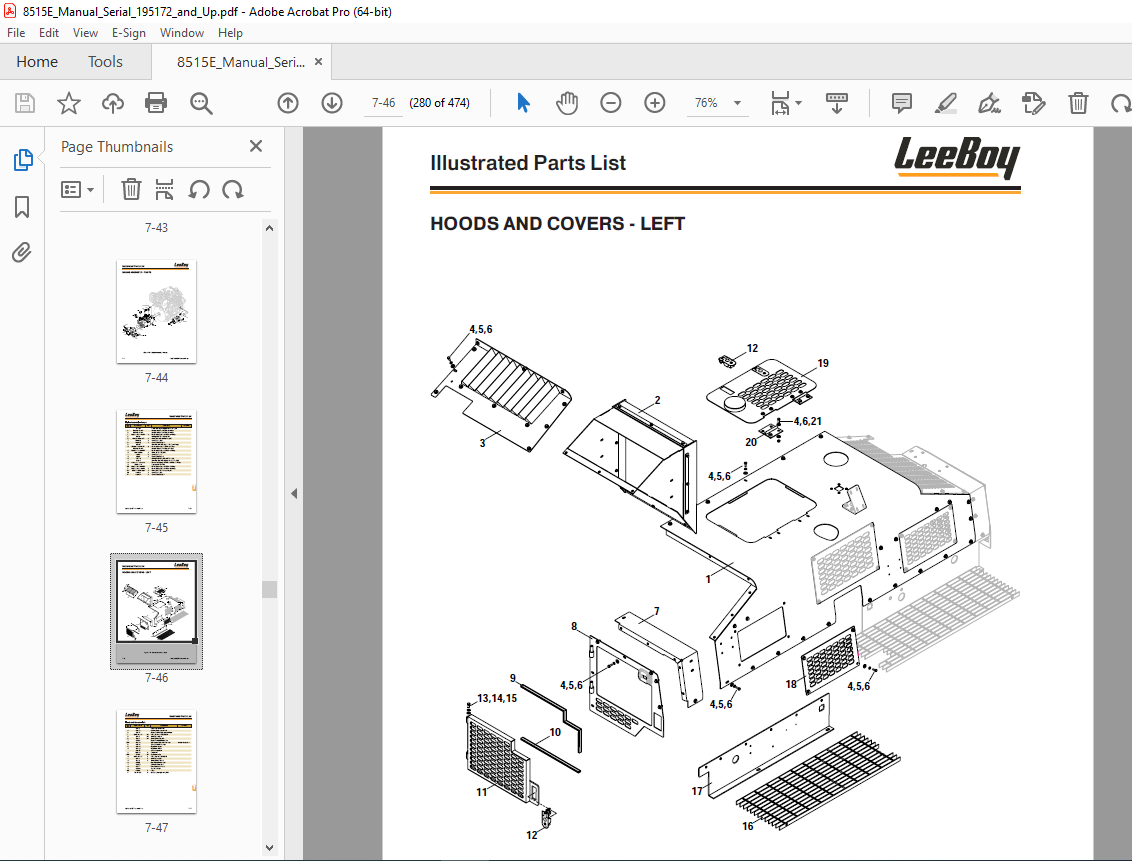Upload file to cloud icon
Image resolution: width=1132 pixels, height=861 pixels.
pyautogui.click(x=113, y=103)
